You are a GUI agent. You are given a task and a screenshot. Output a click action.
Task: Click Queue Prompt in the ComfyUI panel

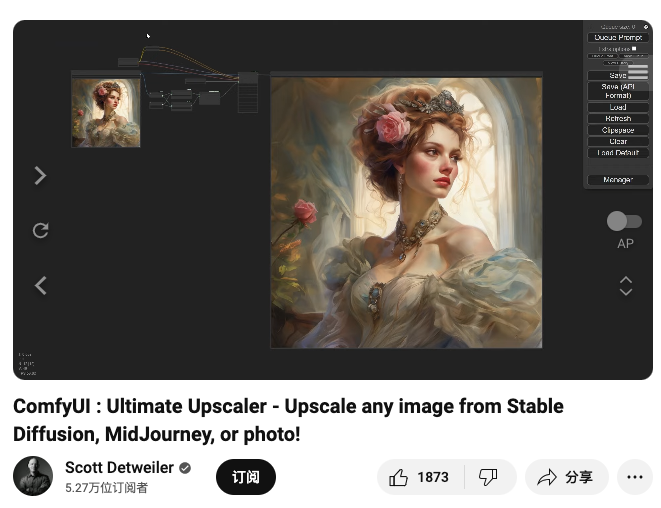coord(618,38)
